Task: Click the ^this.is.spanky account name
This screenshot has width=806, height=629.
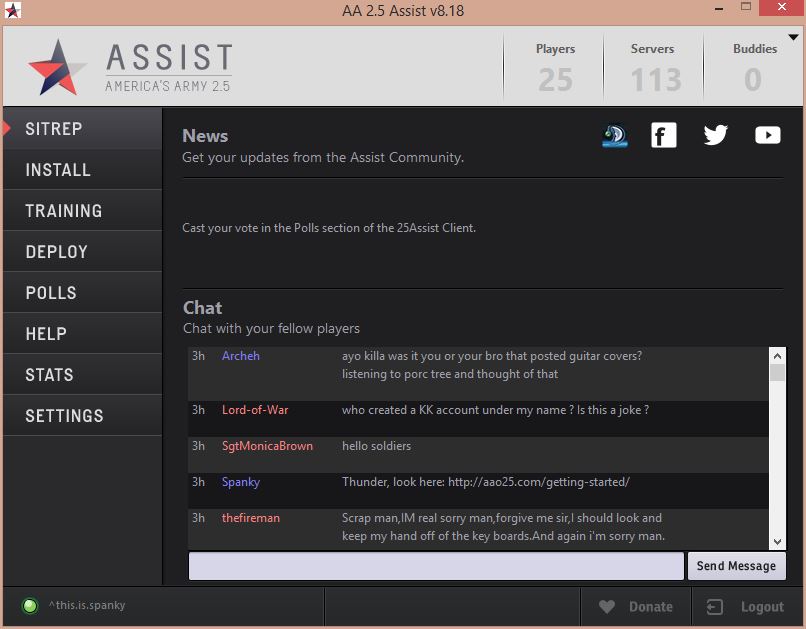Action: pyautogui.click(x=87, y=605)
